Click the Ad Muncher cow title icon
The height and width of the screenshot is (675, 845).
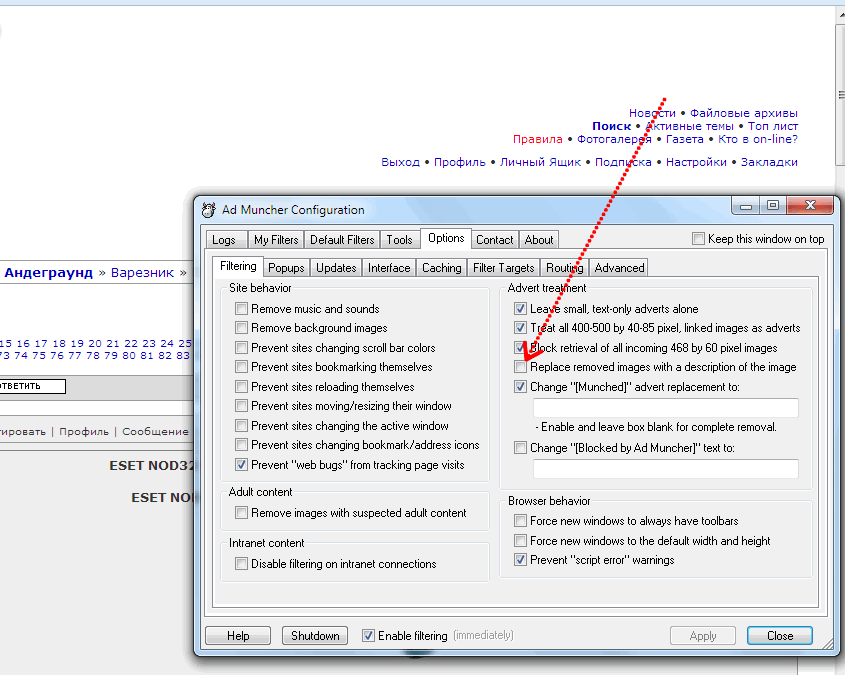click(x=209, y=210)
